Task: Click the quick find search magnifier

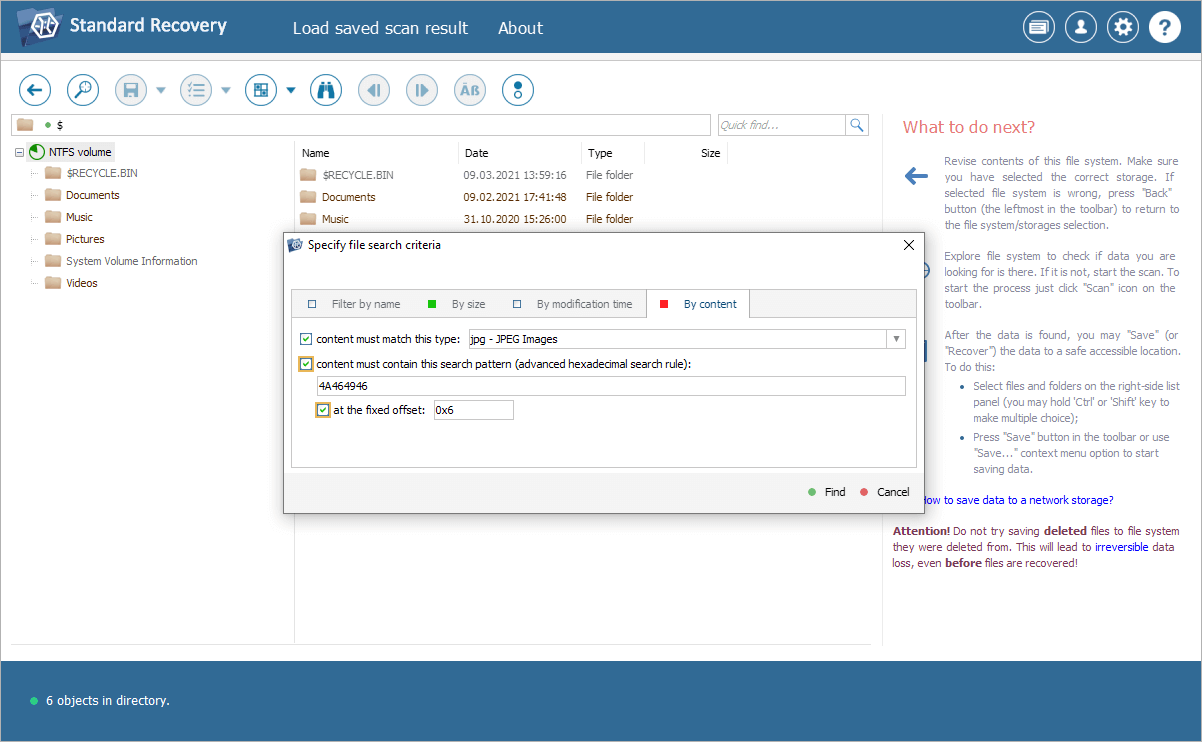Action: coord(857,125)
